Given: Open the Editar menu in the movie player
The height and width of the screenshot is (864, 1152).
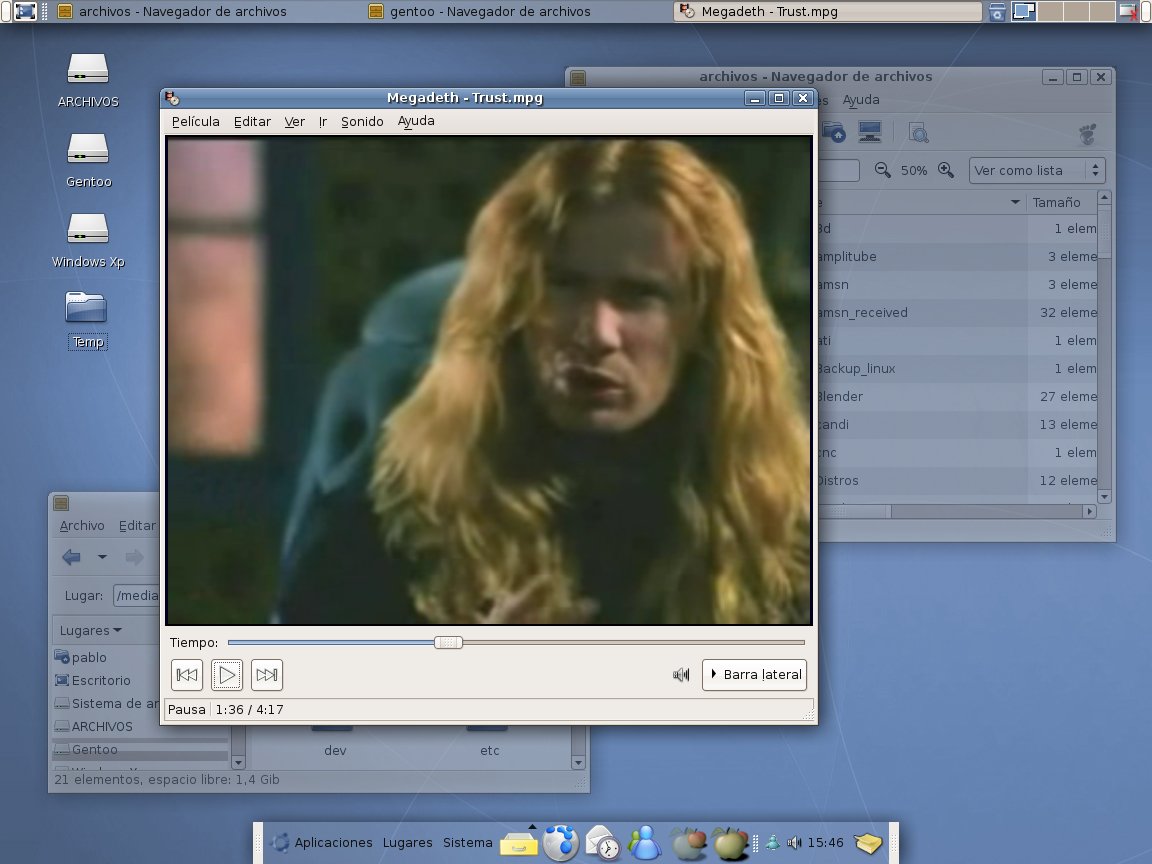Looking at the screenshot, I should point(252,121).
